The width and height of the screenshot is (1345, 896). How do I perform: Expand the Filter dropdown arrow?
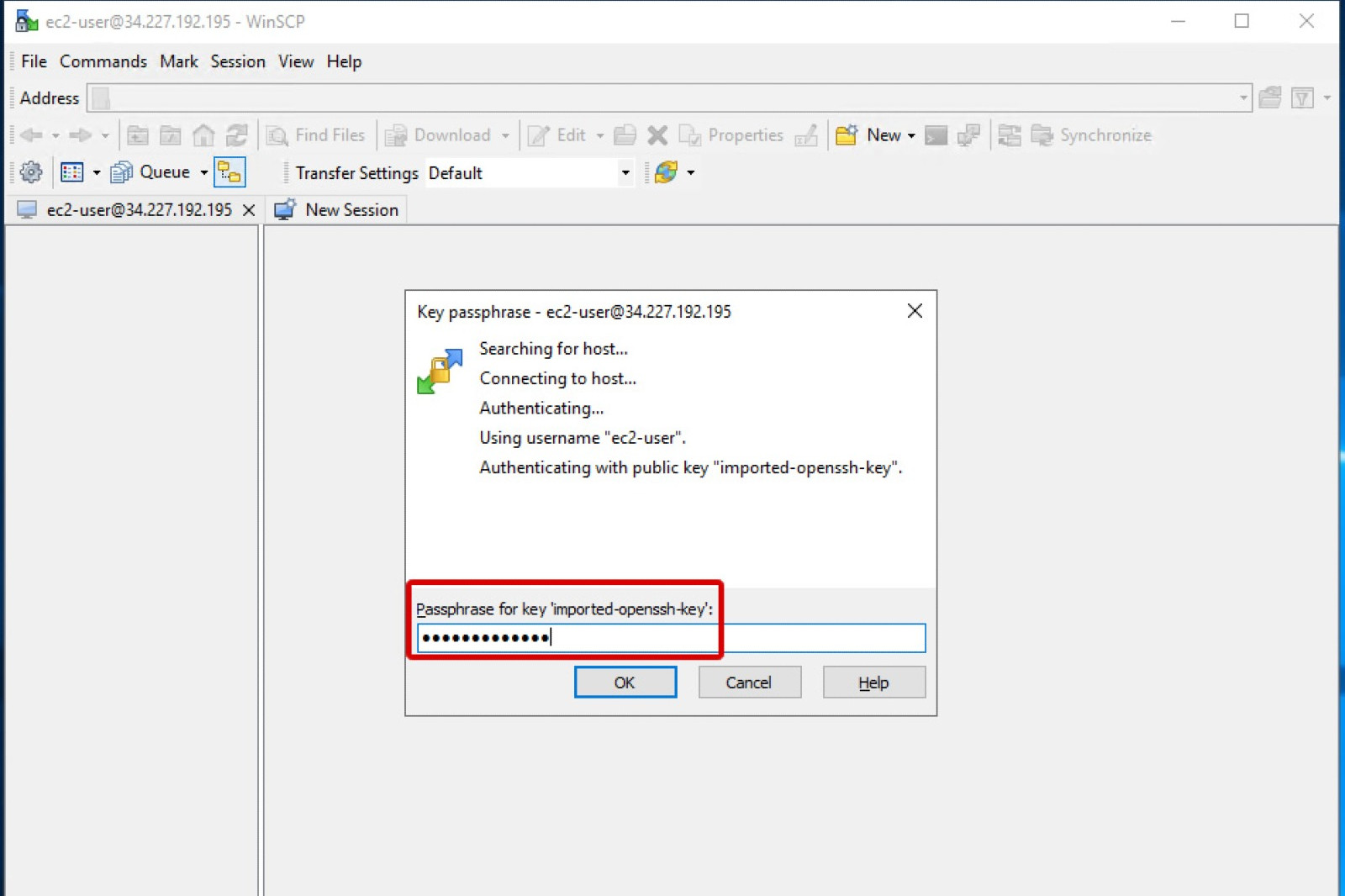(x=1327, y=98)
